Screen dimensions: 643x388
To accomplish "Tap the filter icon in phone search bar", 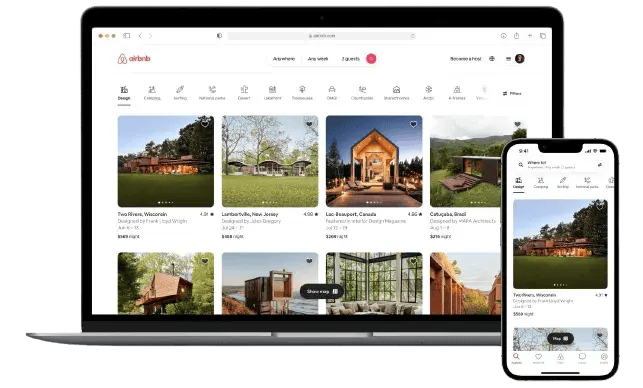I will (x=600, y=164).
